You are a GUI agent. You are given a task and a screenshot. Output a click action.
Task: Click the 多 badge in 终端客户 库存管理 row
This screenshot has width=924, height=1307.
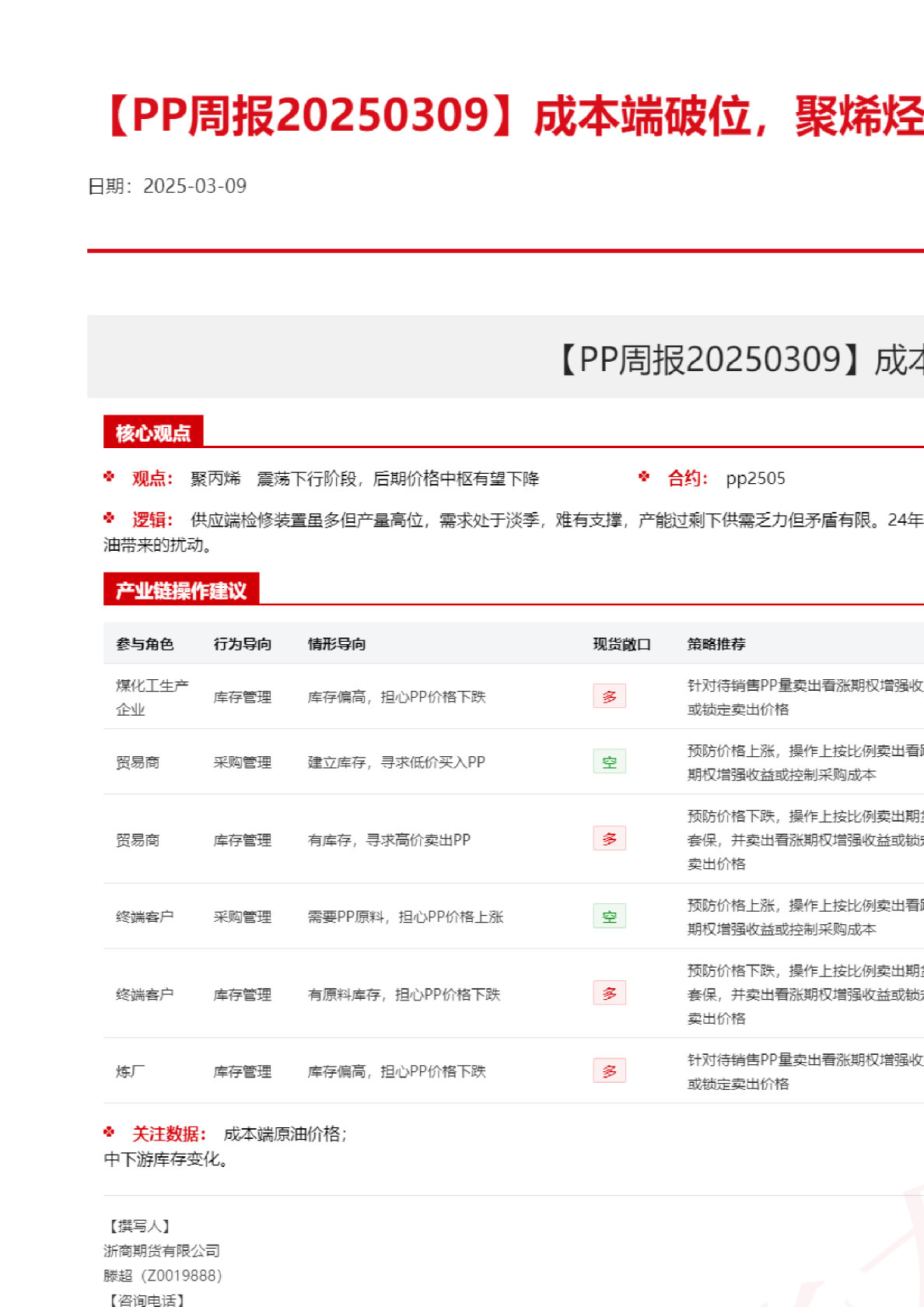click(x=609, y=993)
